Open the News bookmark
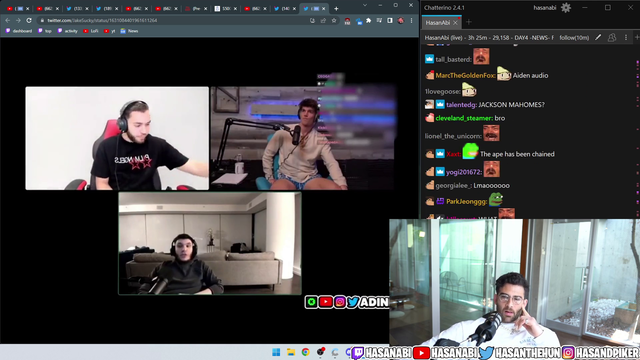This screenshot has height=360, width=640. point(129,31)
